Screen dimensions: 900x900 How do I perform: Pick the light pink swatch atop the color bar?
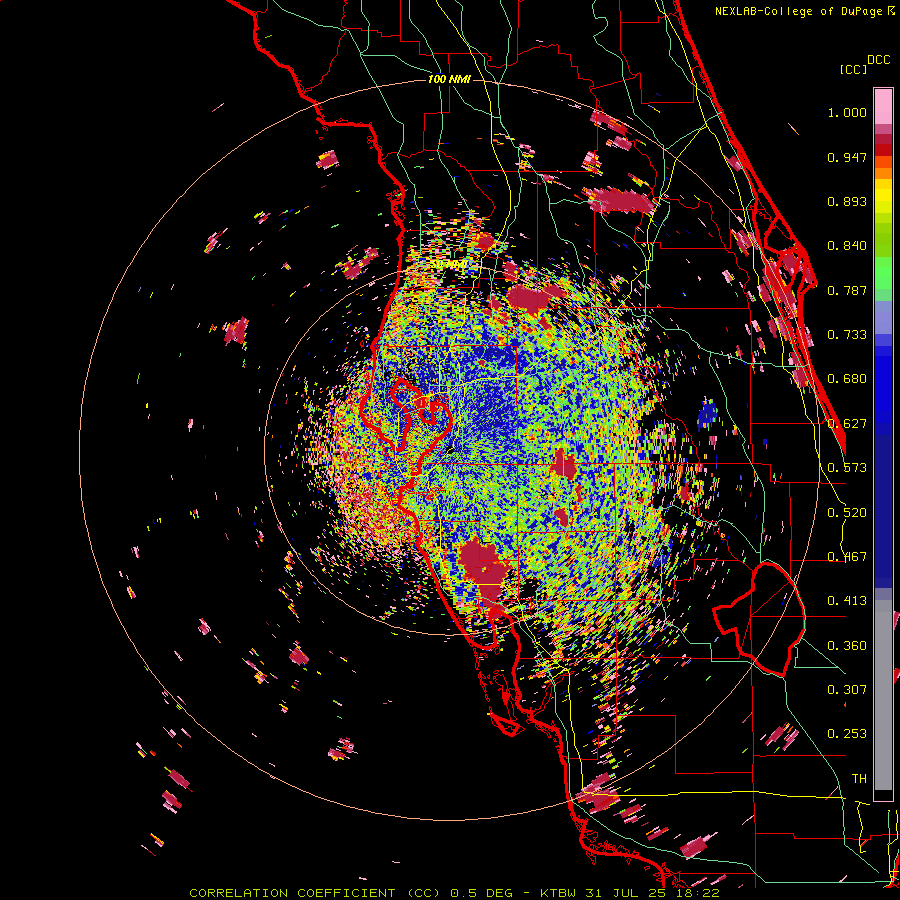click(x=883, y=106)
